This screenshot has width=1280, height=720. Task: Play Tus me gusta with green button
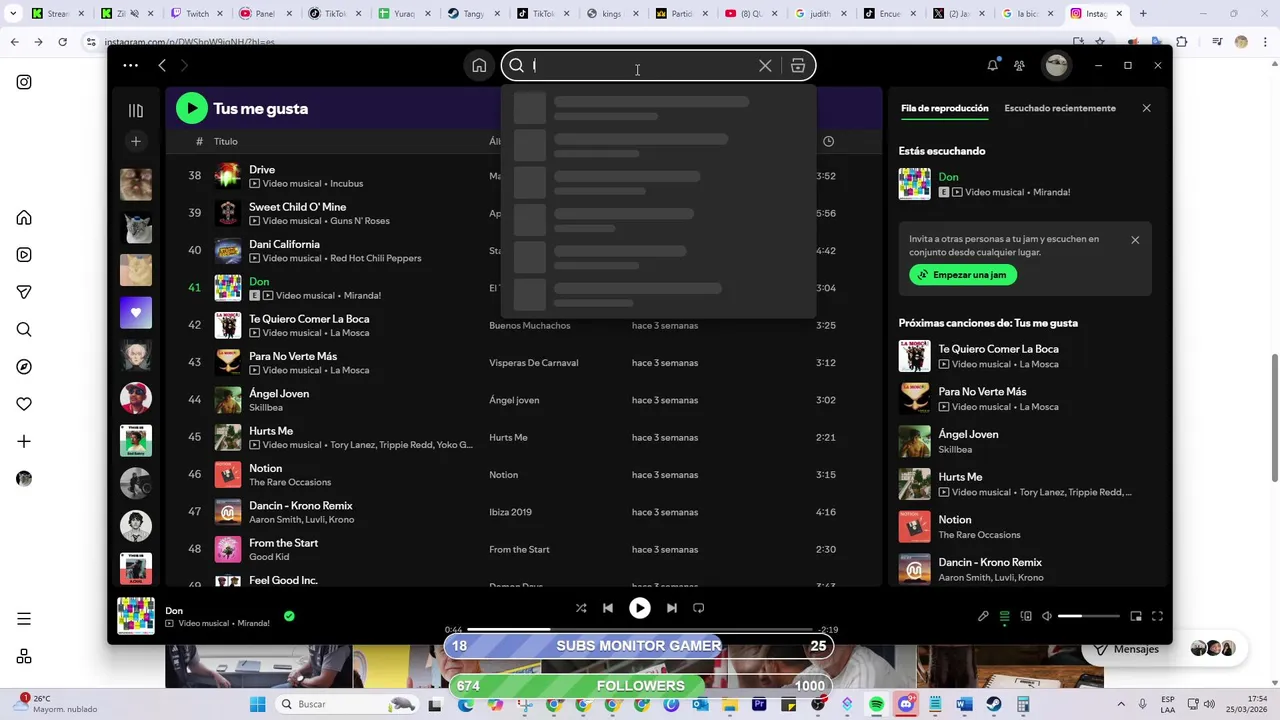(192, 108)
